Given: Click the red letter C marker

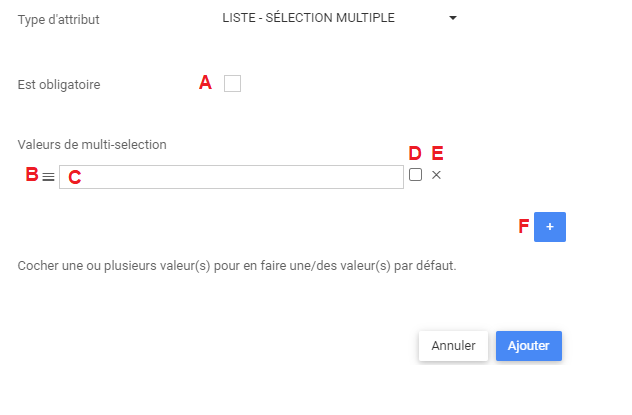Looking at the screenshot, I should coord(74,178).
